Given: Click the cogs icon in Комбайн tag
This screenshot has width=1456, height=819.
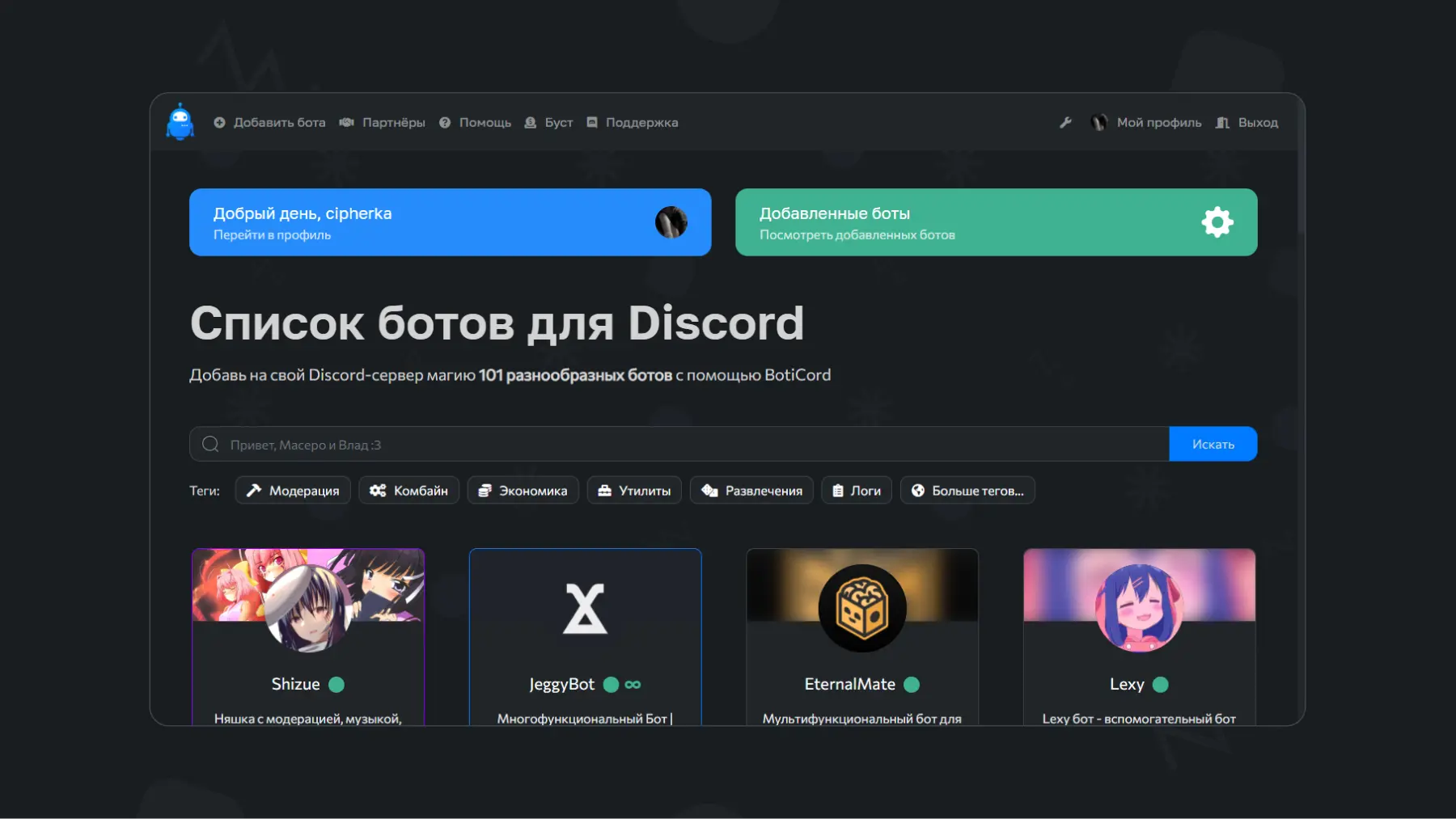Looking at the screenshot, I should [378, 491].
